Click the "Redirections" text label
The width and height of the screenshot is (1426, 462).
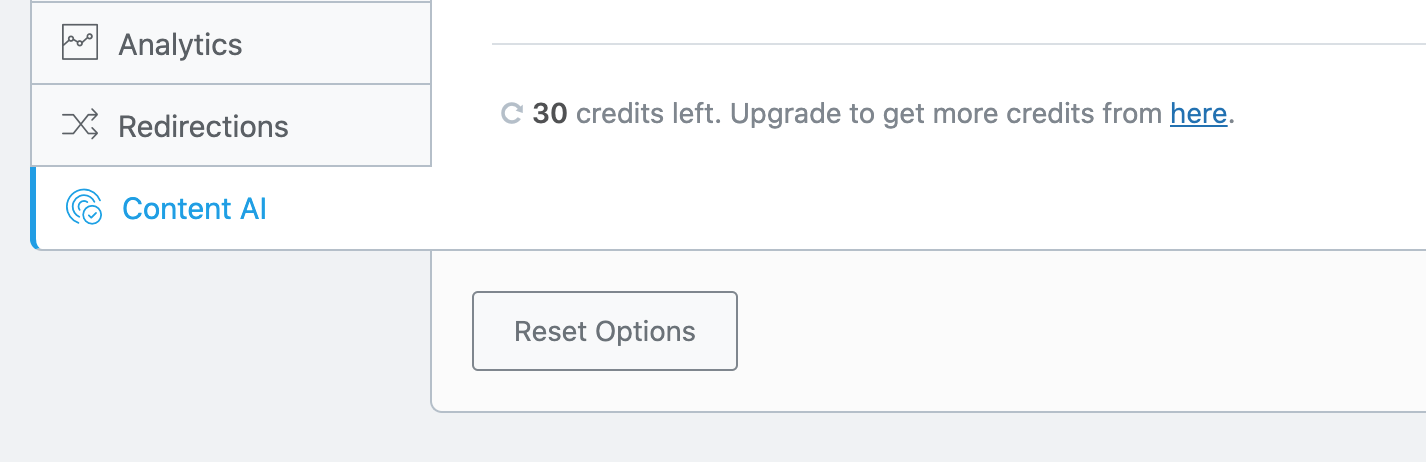tap(203, 126)
